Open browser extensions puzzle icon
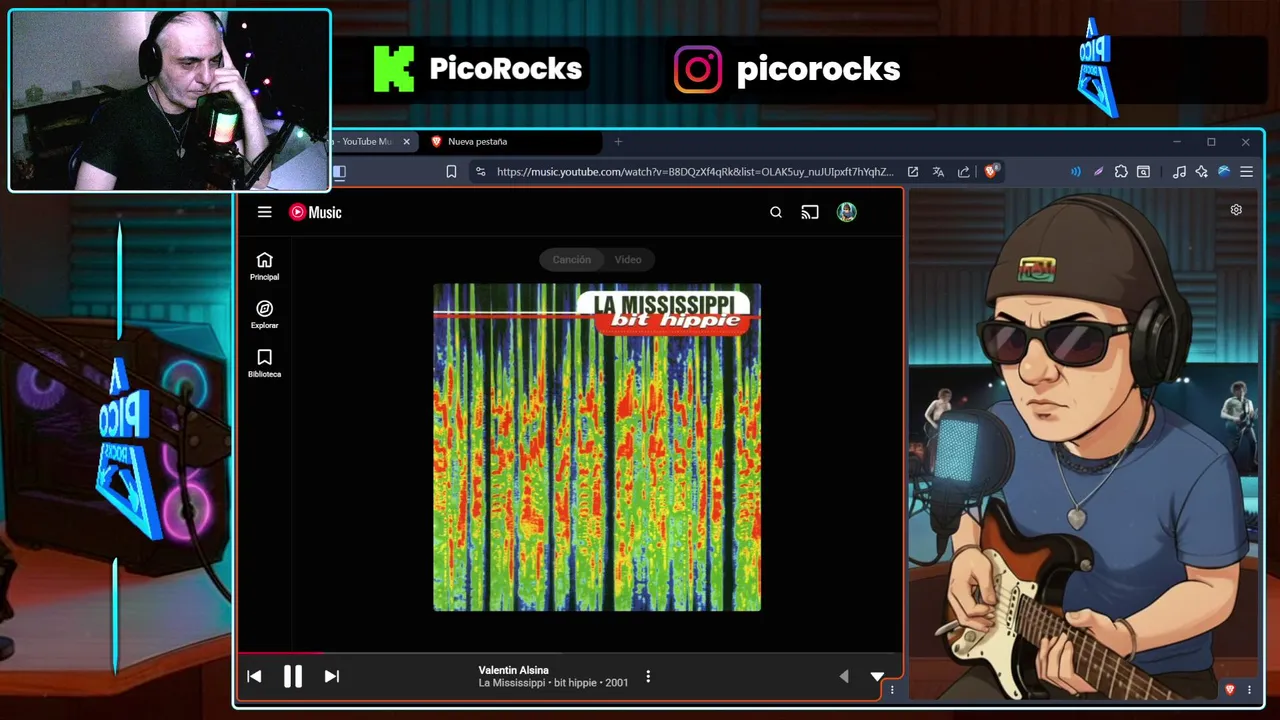The height and width of the screenshot is (720, 1280). 1121,172
